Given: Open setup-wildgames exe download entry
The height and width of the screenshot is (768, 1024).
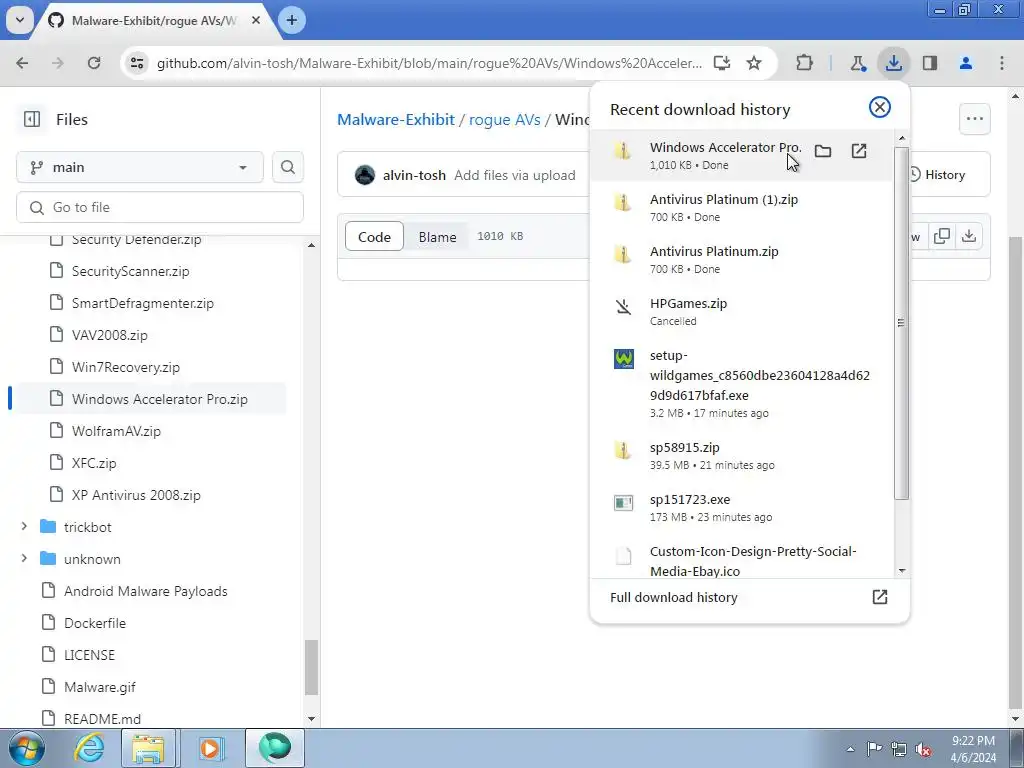Looking at the screenshot, I should (x=741, y=383).
